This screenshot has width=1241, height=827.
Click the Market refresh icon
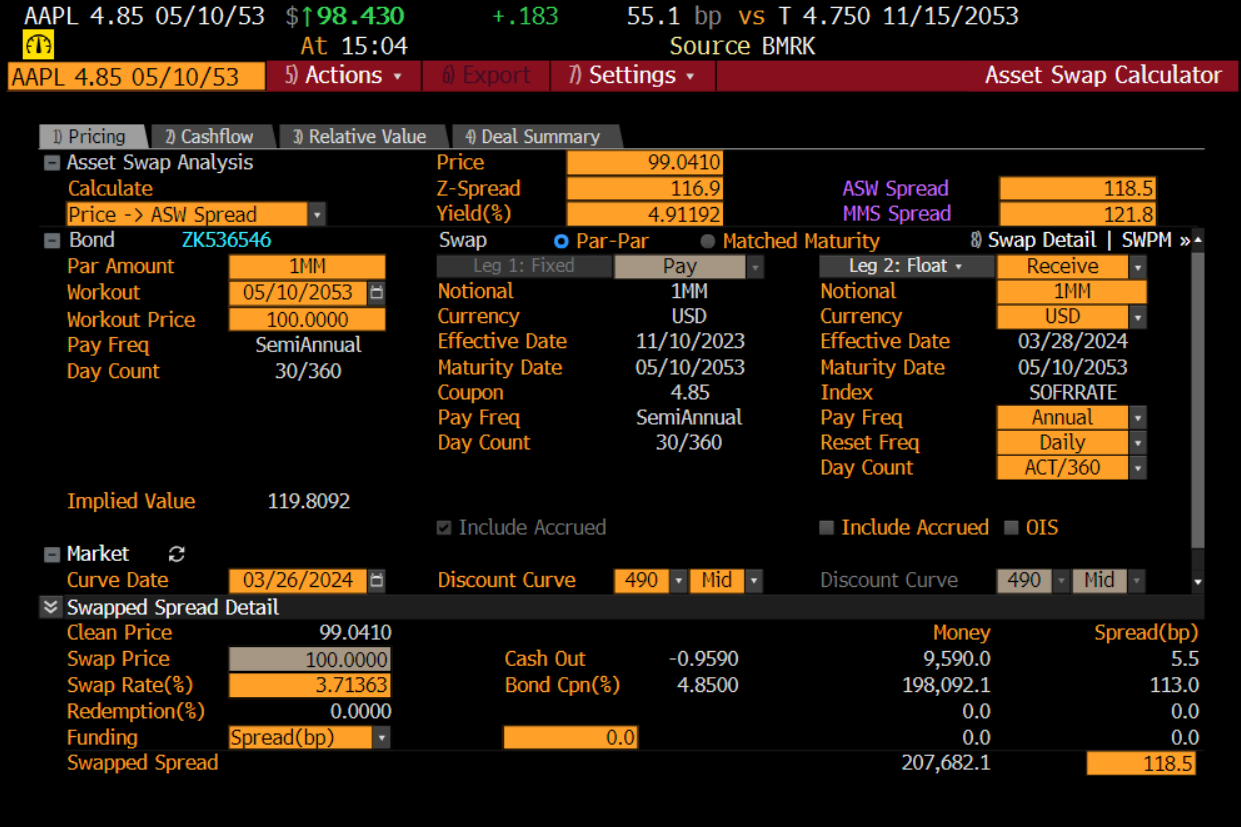177,554
